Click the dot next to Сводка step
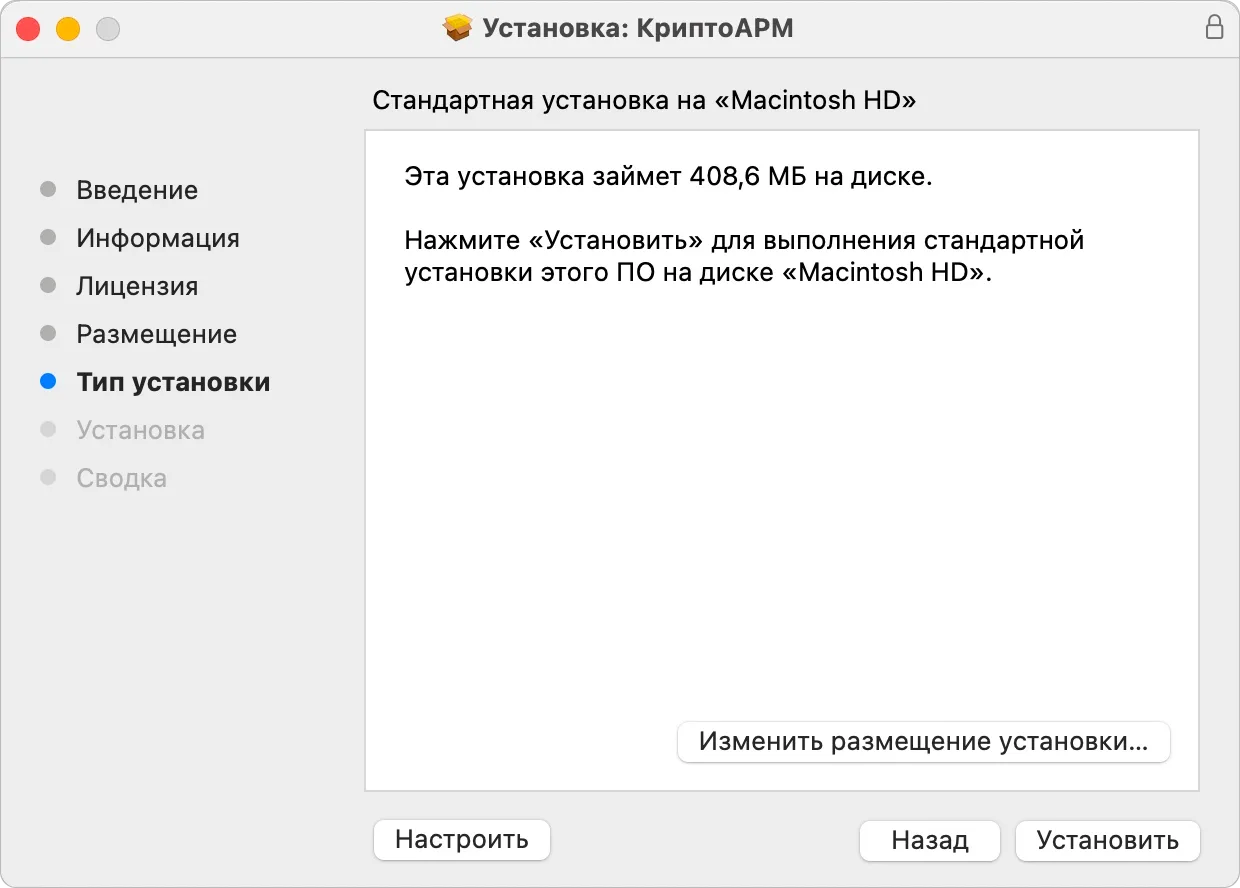 [48, 477]
